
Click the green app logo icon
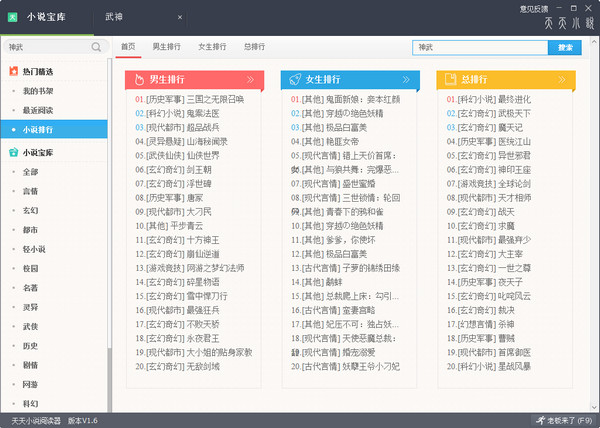13,17
